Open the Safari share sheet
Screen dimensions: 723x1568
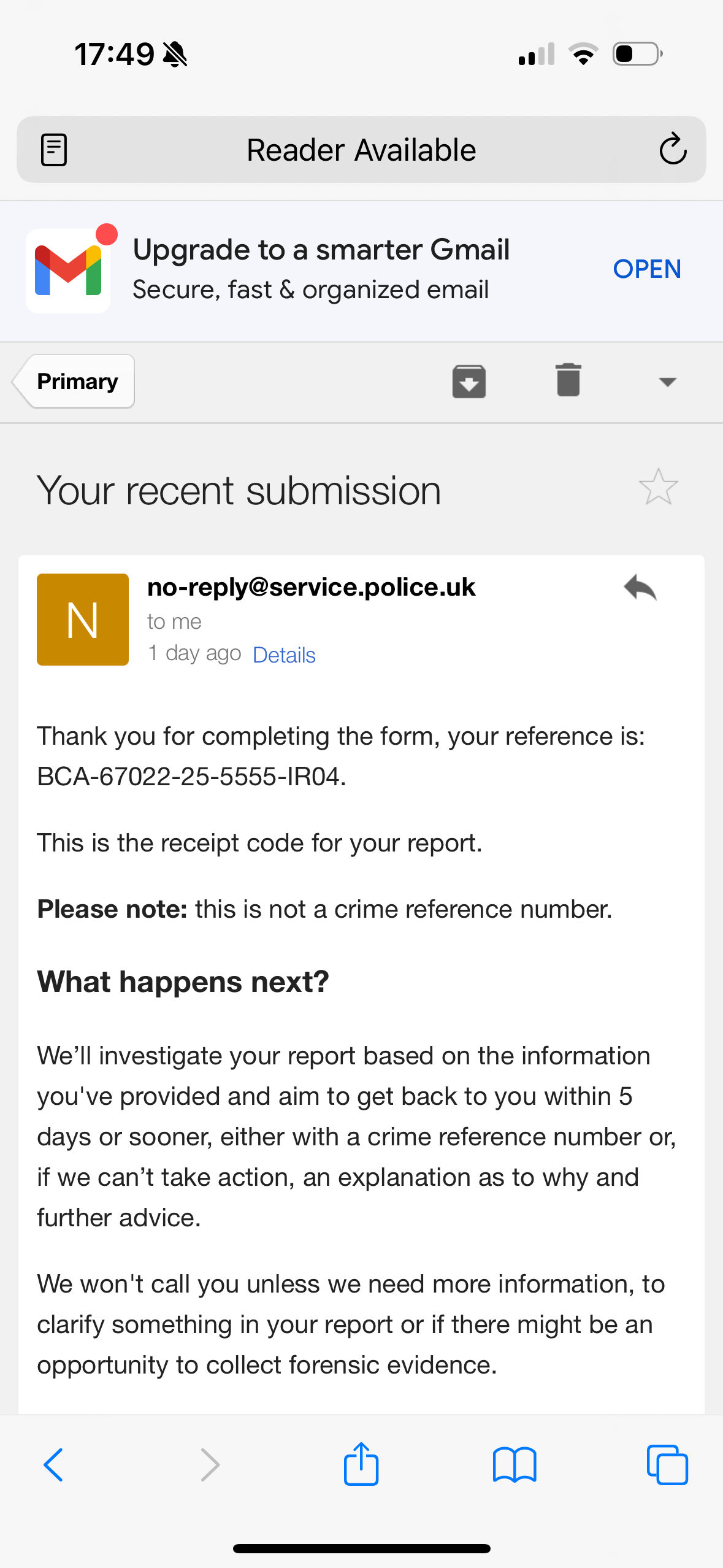[x=361, y=1464]
